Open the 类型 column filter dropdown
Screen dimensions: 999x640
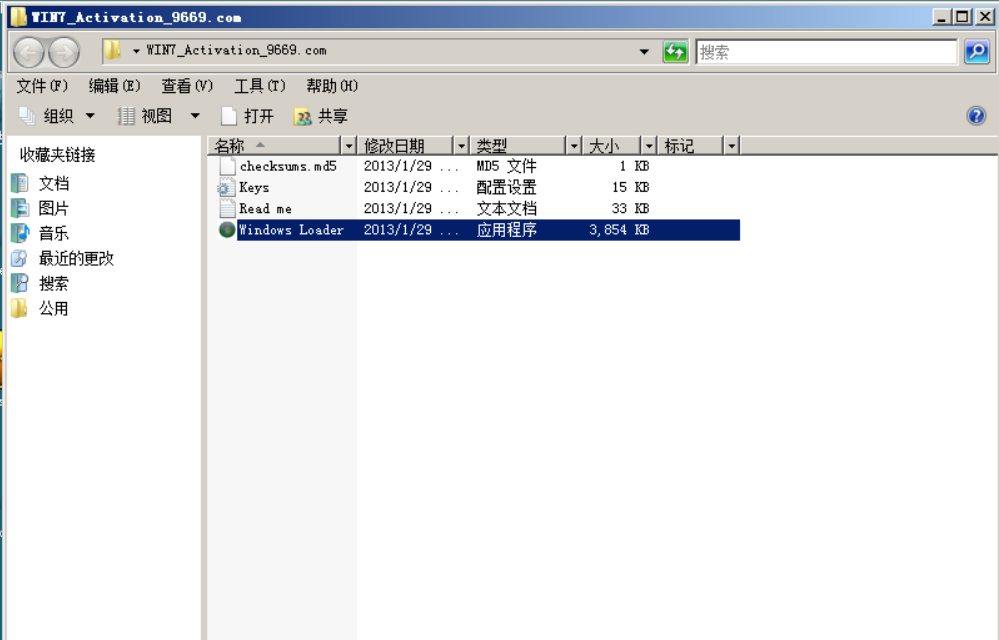point(573,146)
